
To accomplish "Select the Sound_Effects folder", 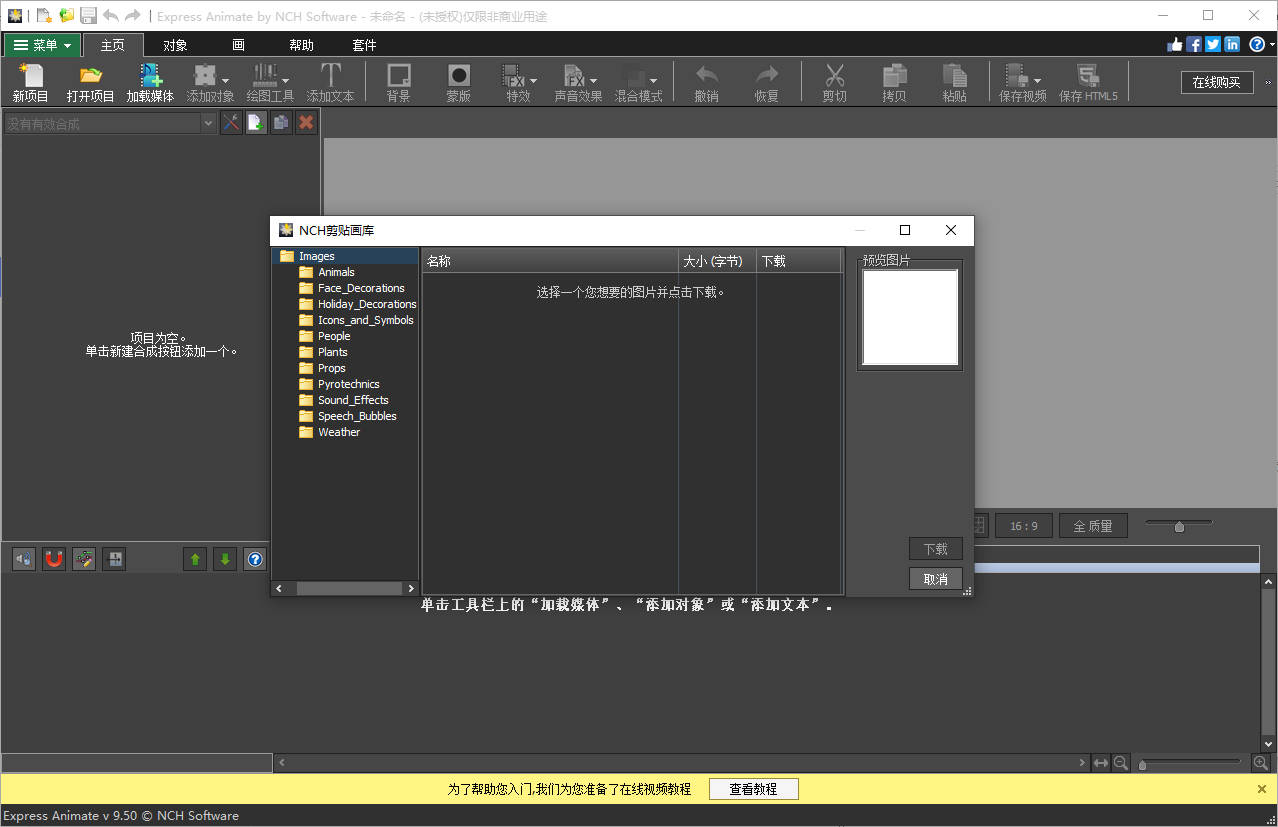I will 353,400.
